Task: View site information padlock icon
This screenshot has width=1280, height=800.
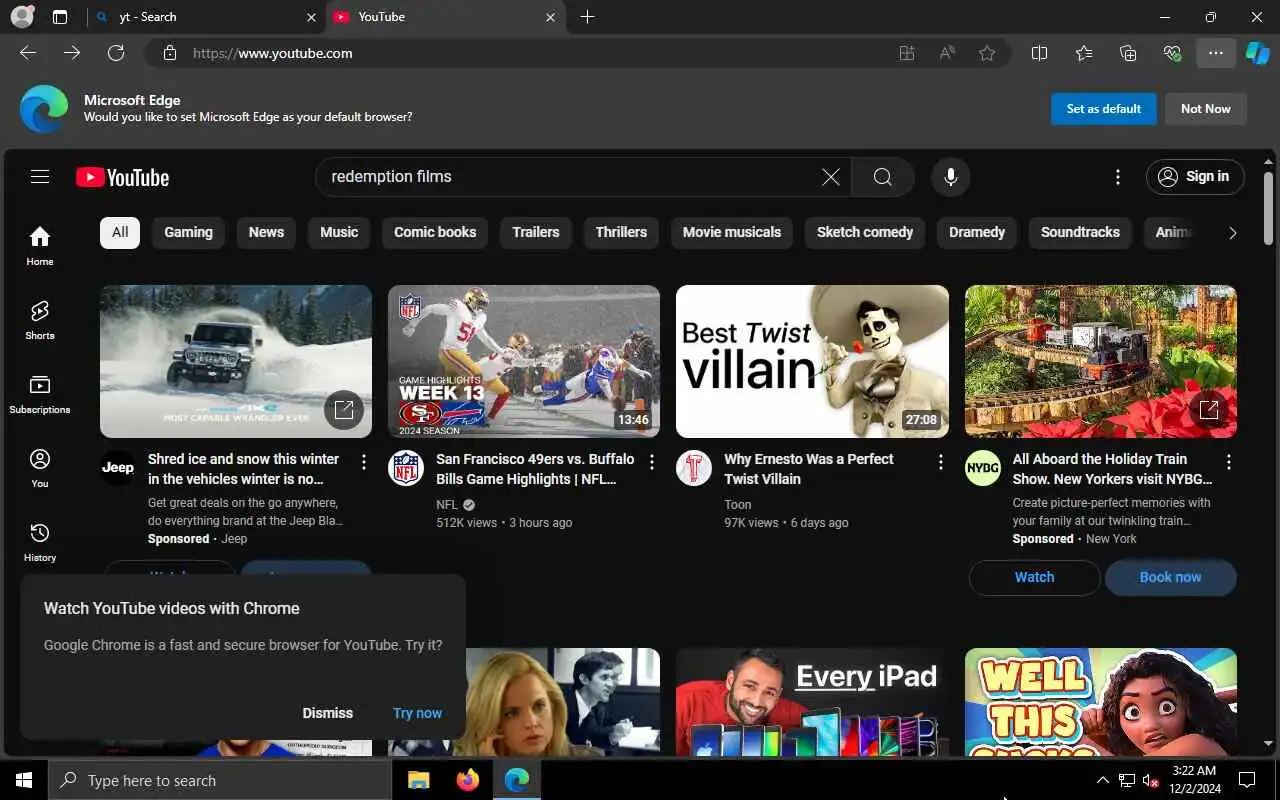Action: pos(170,53)
